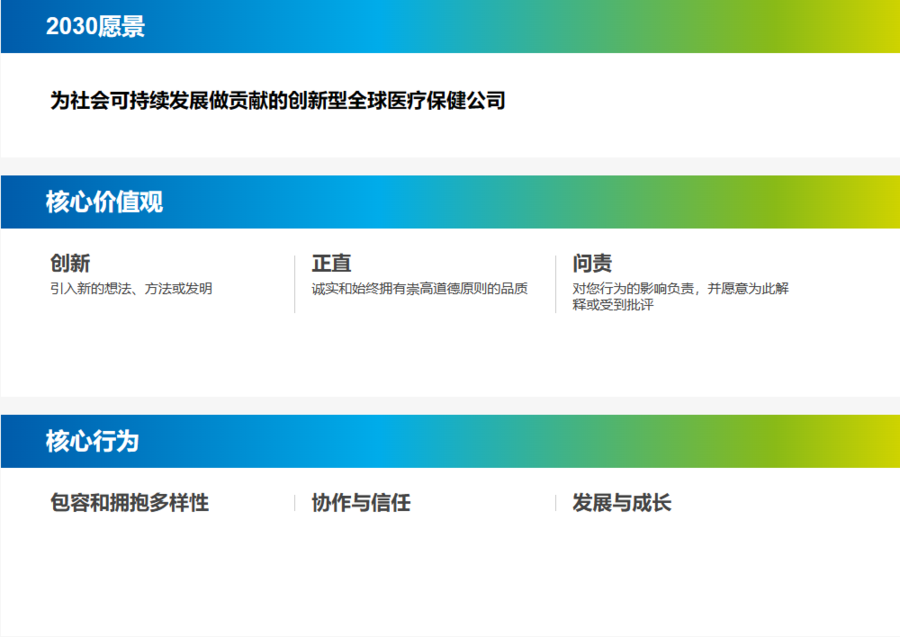
Task: Expand the 包容和拥抱多样性 behavior item
Action: click(130, 502)
